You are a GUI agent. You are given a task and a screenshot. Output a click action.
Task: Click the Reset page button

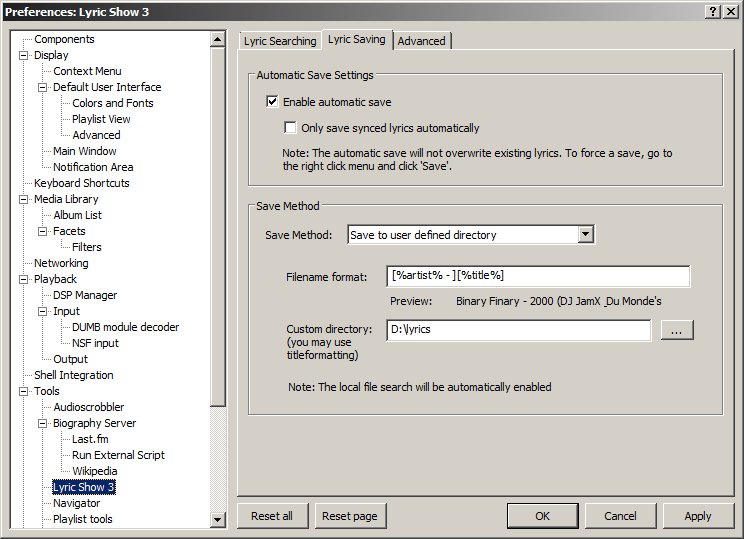pyautogui.click(x=351, y=516)
